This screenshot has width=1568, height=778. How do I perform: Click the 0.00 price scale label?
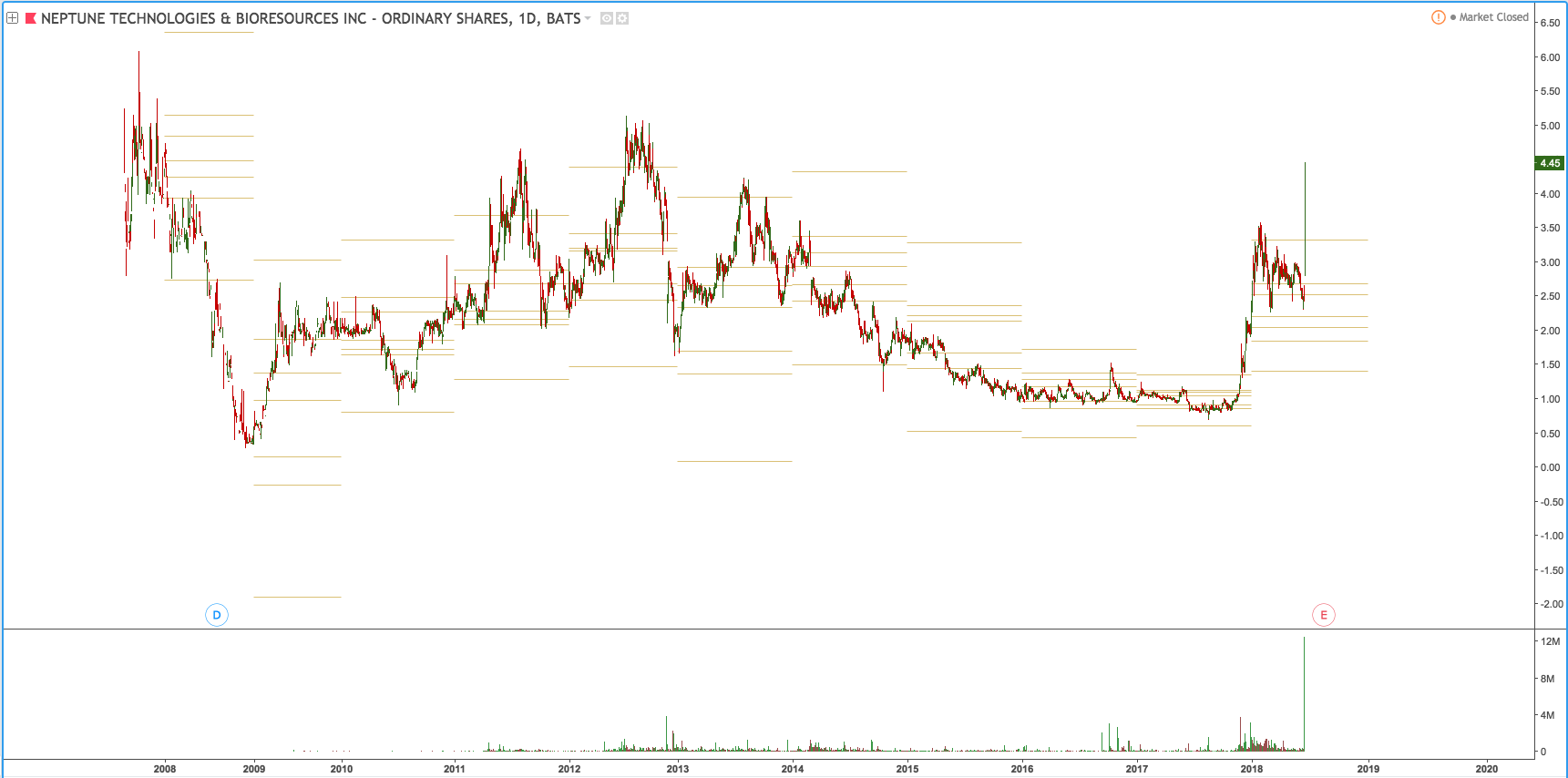(1550, 467)
